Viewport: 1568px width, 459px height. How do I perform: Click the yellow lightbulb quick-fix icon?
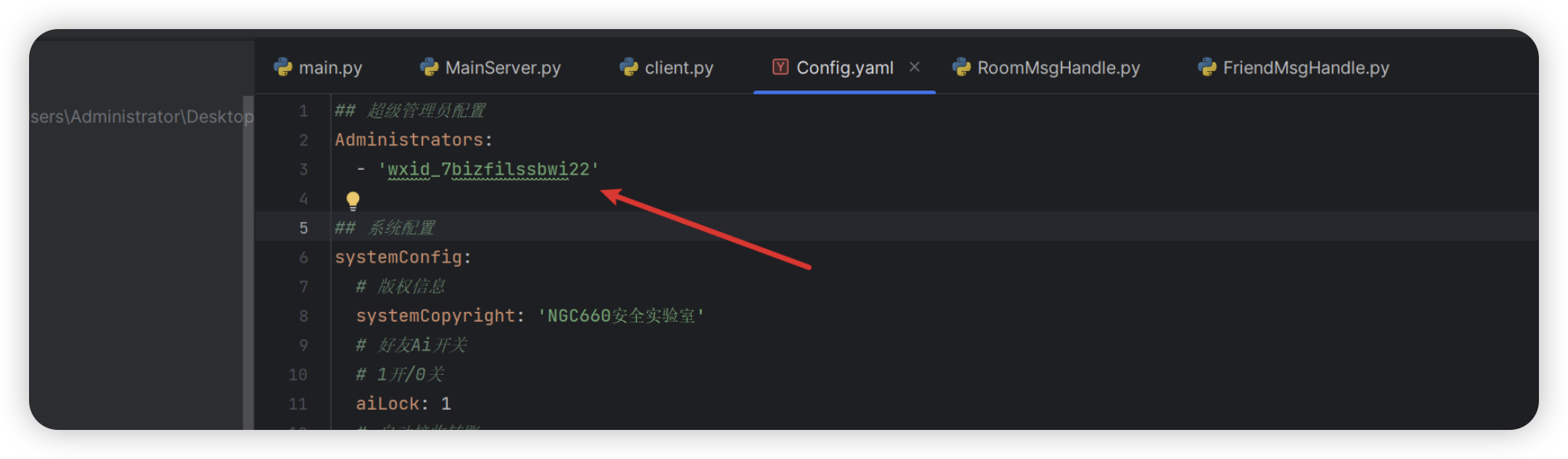[353, 200]
